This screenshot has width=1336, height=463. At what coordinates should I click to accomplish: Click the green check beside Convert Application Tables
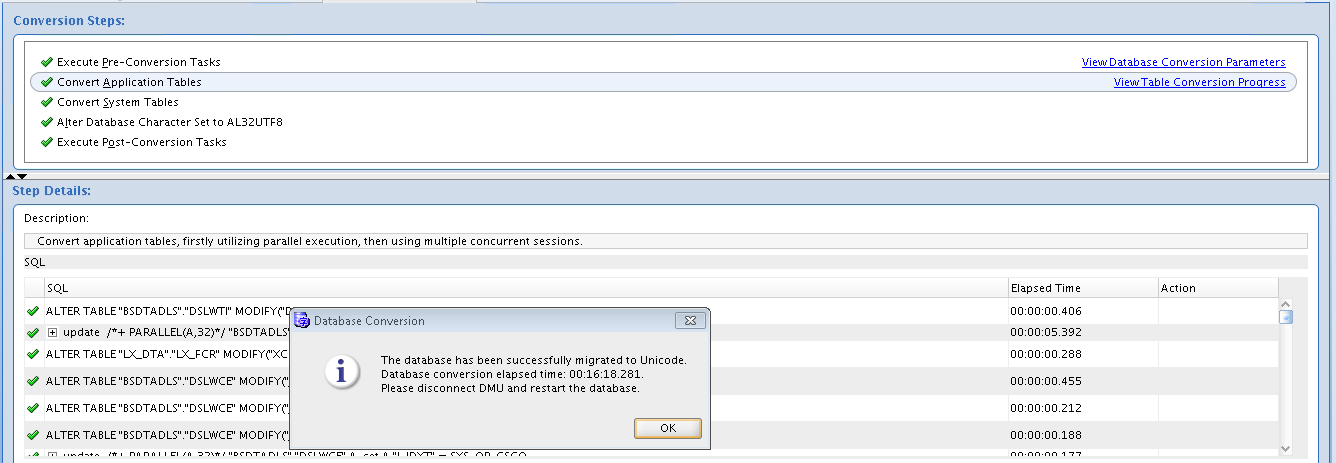[46, 82]
